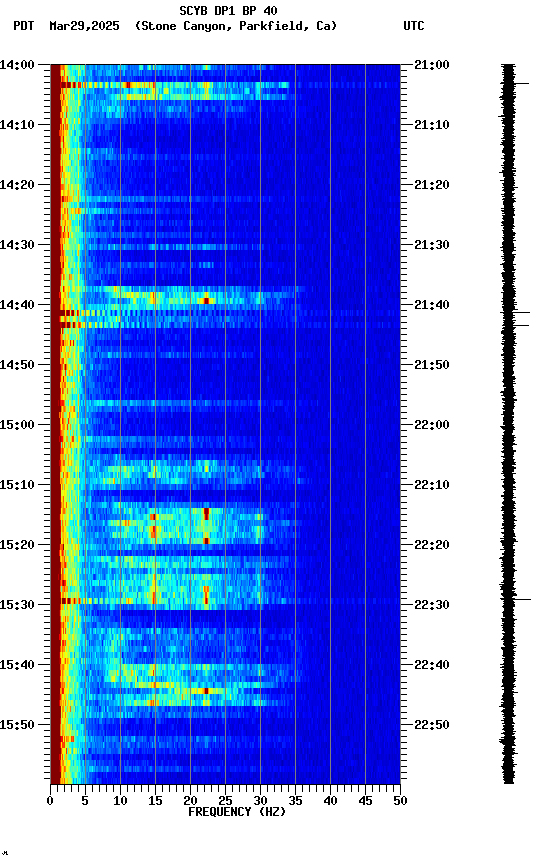The width and height of the screenshot is (552, 864).
Task: Click the '14:40' PDT time label
Action: (x=17, y=305)
